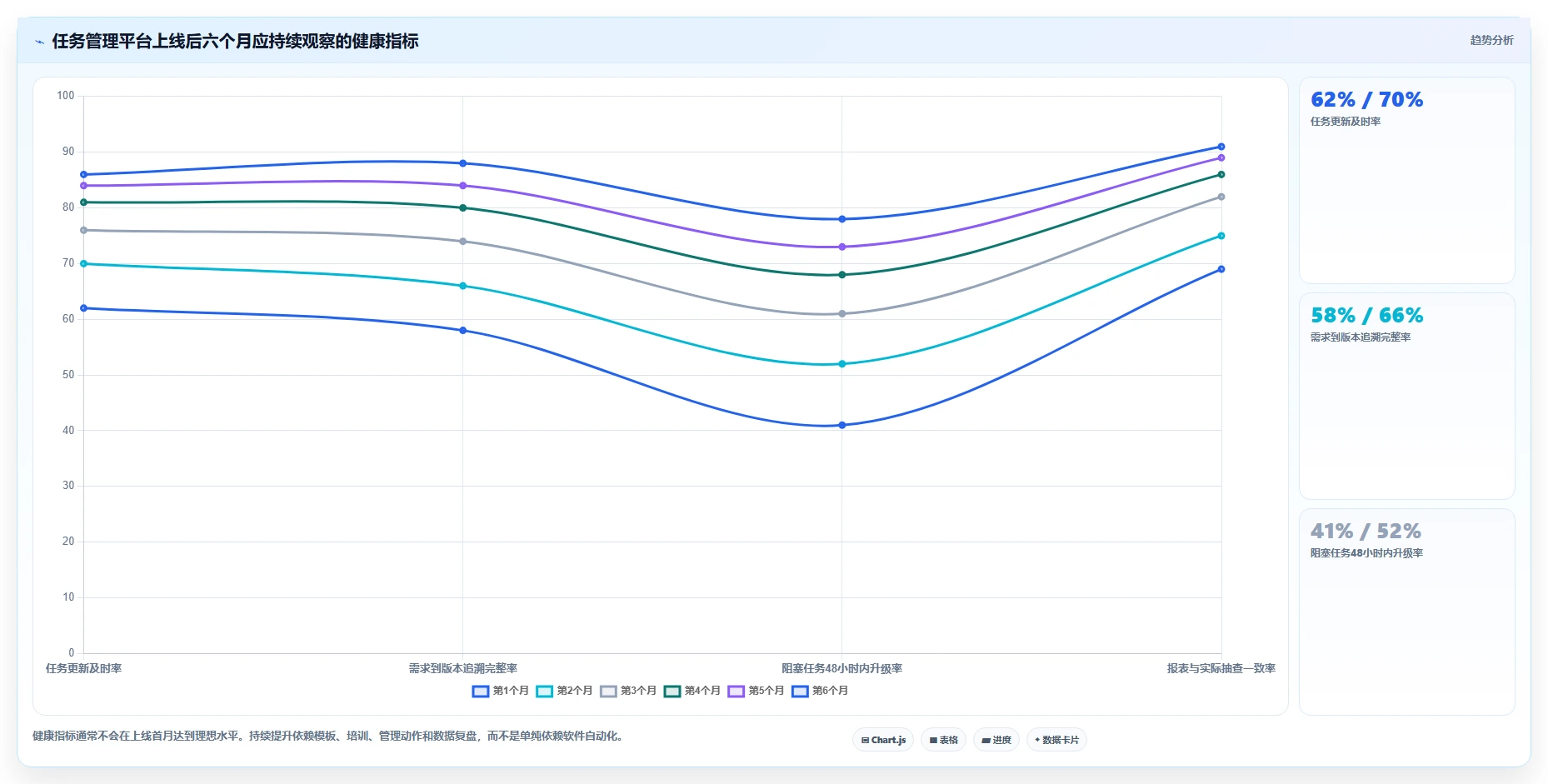Screen dimensions: 1548x784
Task: Toggle the 第1个月 legend series
Action: click(501, 691)
